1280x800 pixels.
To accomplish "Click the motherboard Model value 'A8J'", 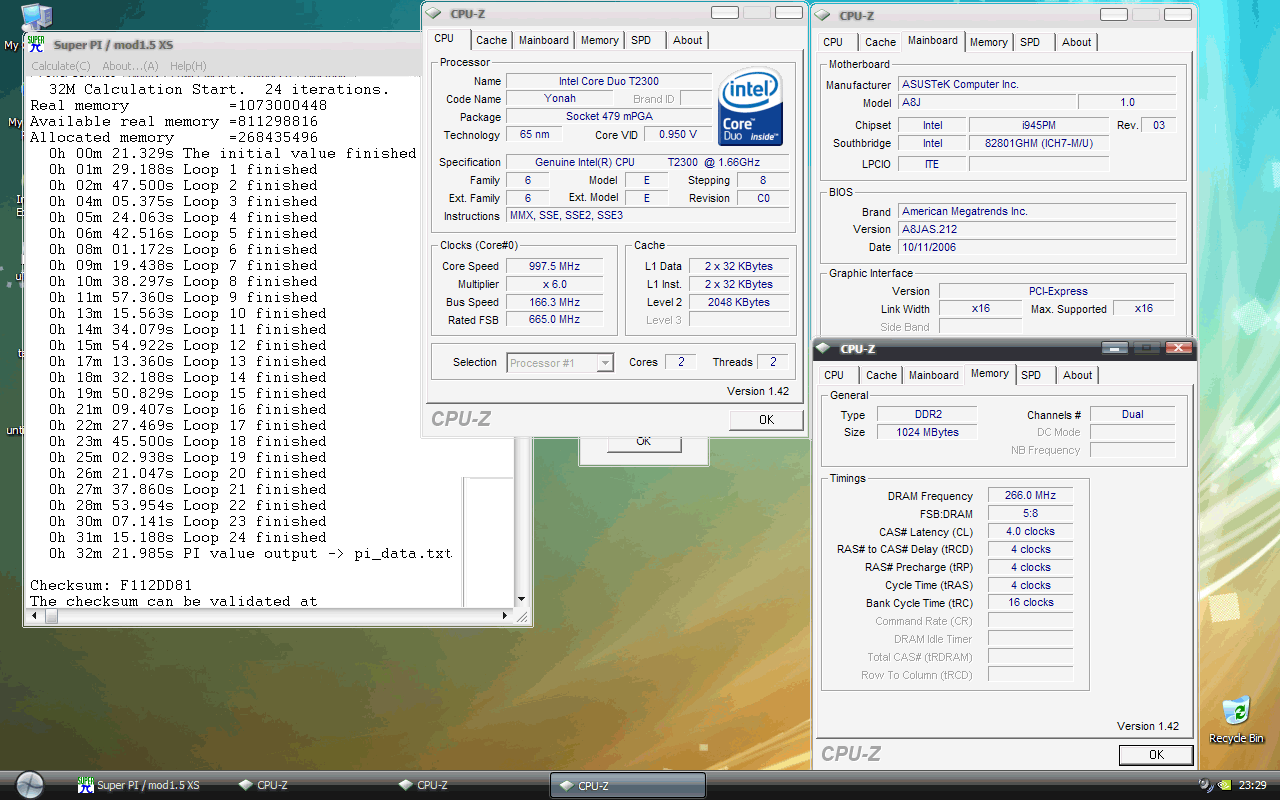I will coord(985,103).
